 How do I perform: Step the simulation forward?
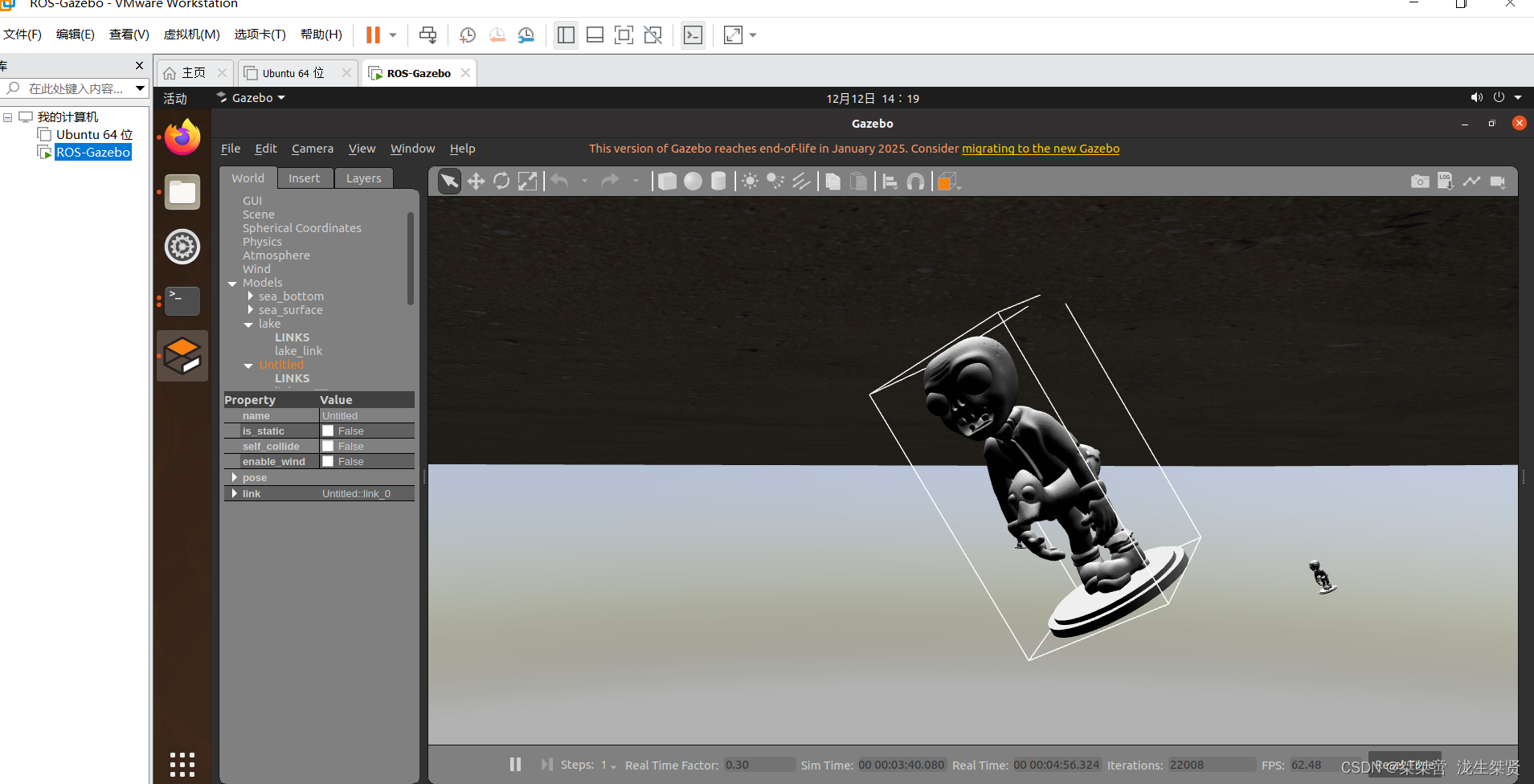pos(546,765)
